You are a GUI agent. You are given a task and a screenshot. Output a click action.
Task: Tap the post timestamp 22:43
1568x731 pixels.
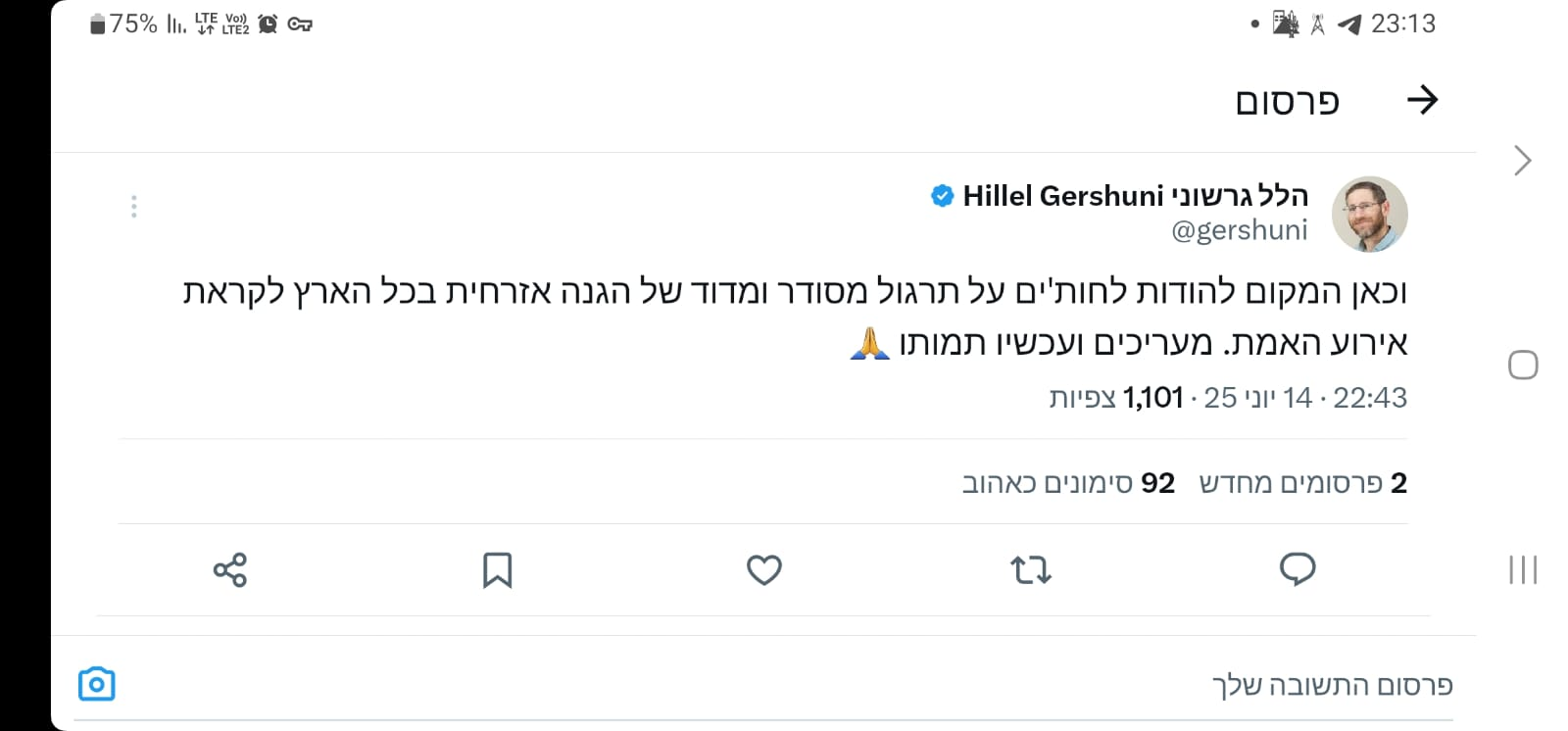(1369, 398)
